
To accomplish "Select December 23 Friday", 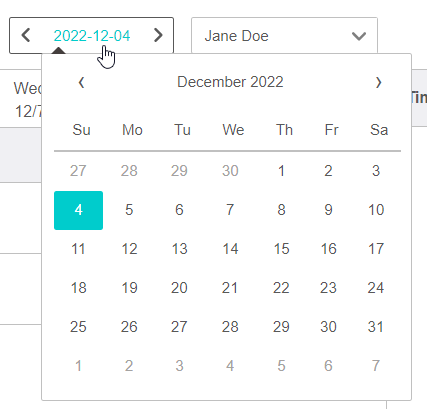I will (328, 288).
